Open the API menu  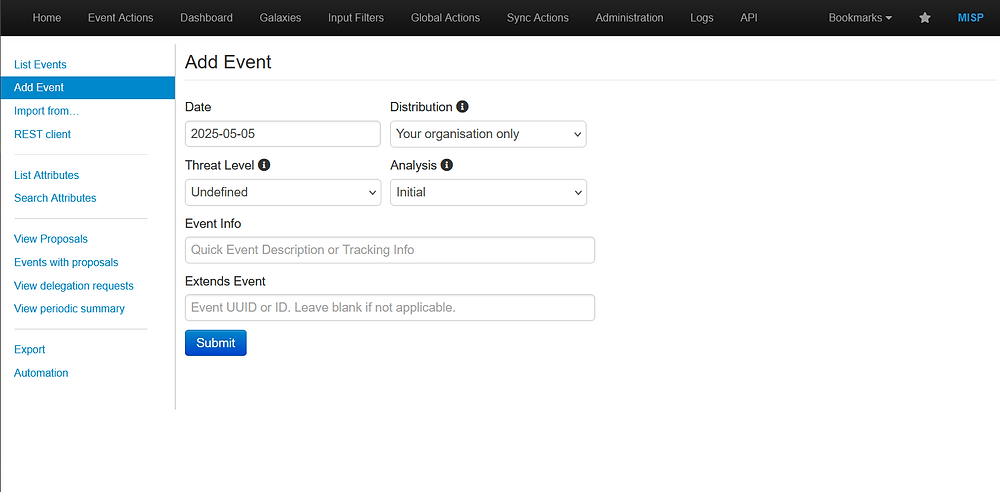point(749,18)
